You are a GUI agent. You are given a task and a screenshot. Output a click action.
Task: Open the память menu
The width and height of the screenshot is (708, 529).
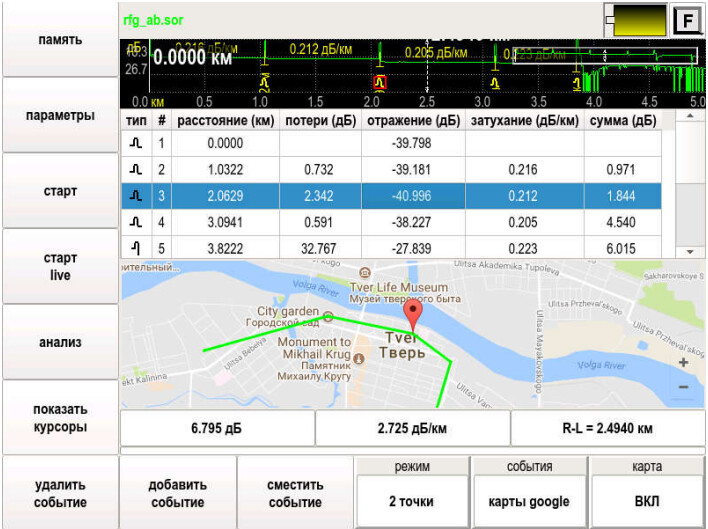(60, 40)
